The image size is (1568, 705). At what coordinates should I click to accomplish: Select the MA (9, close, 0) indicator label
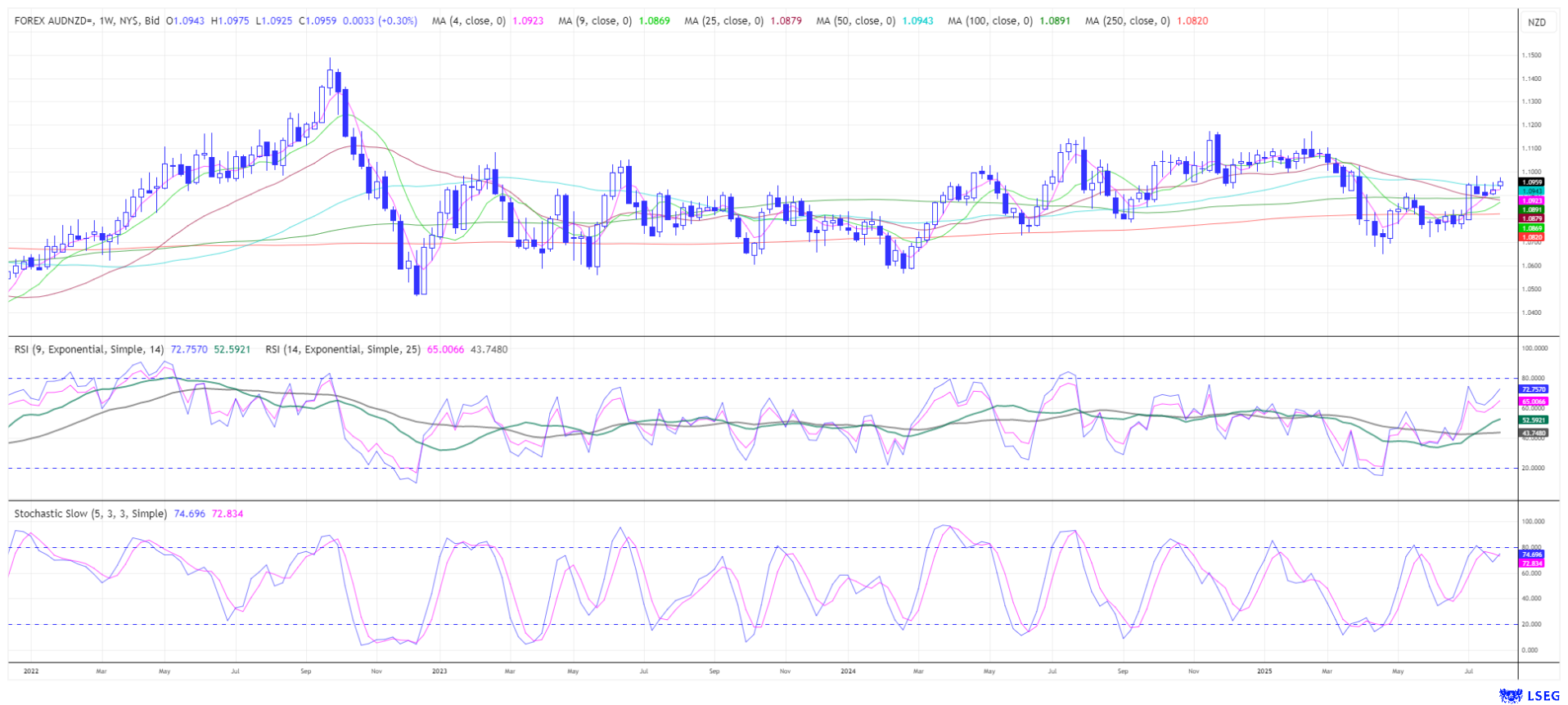pyautogui.click(x=595, y=20)
